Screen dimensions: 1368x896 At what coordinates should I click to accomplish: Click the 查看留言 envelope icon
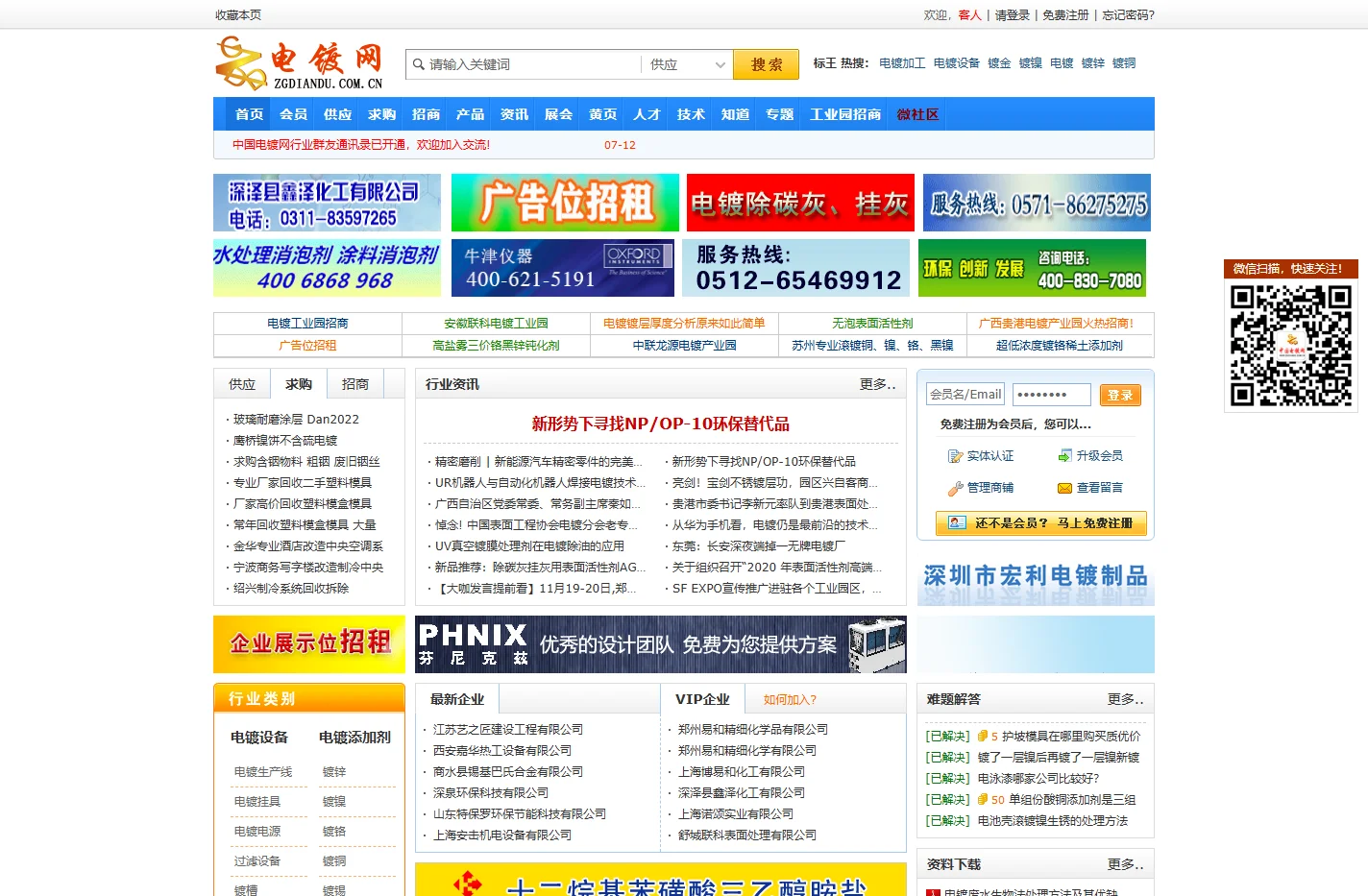(x=1064, y=488)
